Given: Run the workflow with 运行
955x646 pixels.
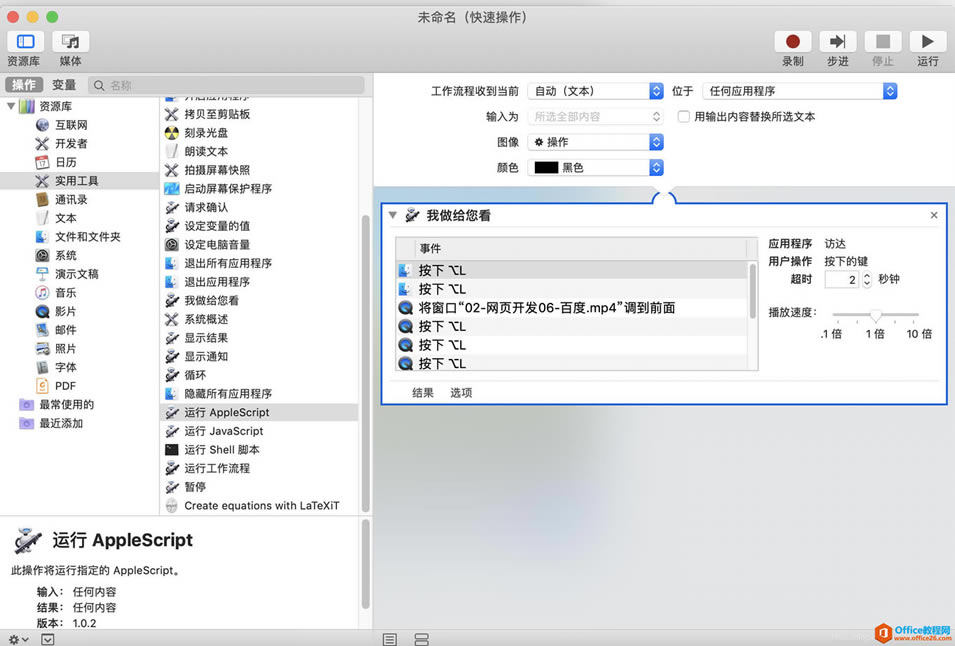Looking at the screenshot, I should (x=928, y=41).
